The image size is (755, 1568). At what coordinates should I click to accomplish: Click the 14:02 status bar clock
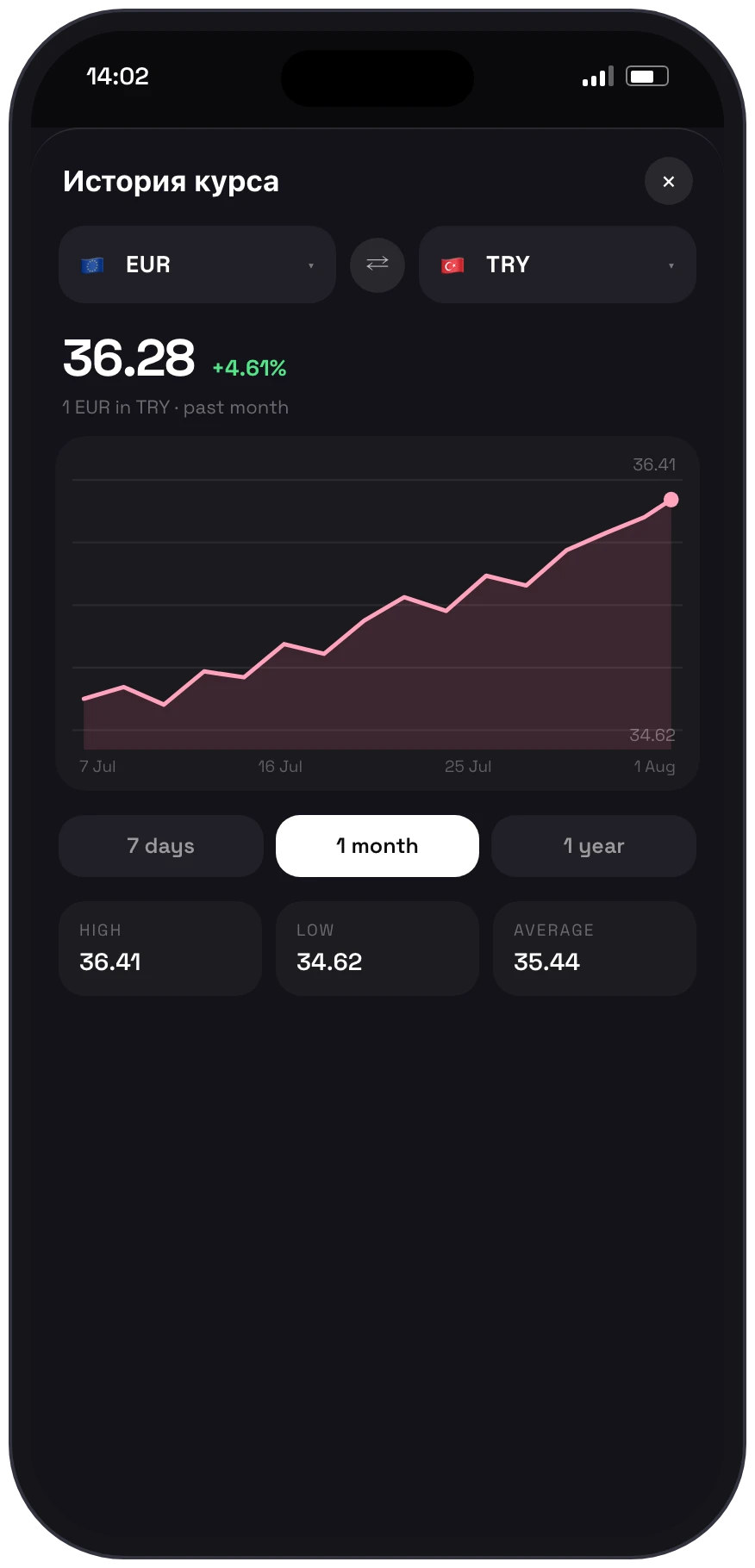118,77
